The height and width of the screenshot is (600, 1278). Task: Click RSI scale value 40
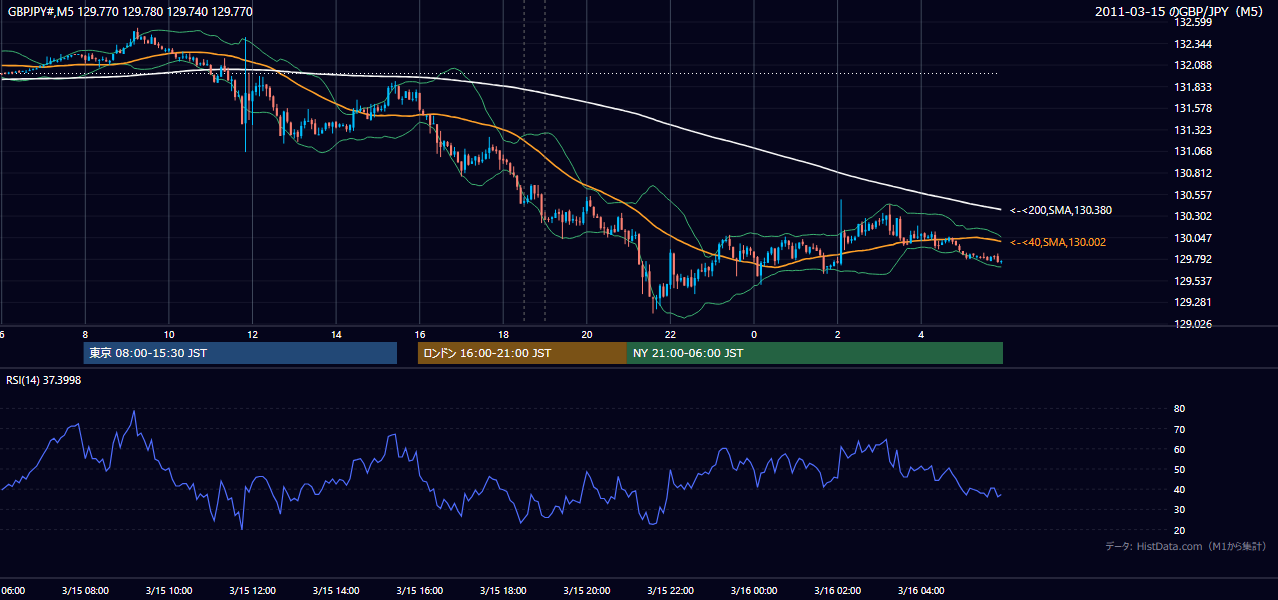(1180, 489)
